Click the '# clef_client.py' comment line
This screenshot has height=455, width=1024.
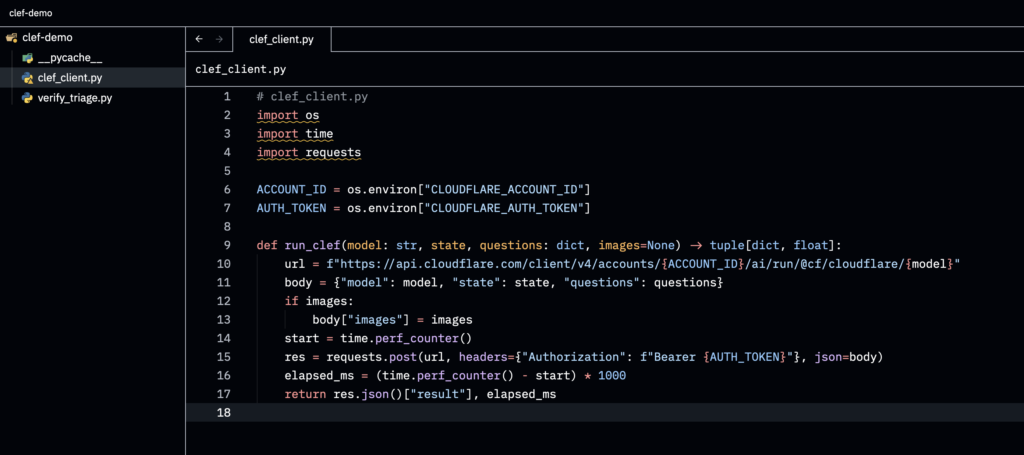coord(312,97)
